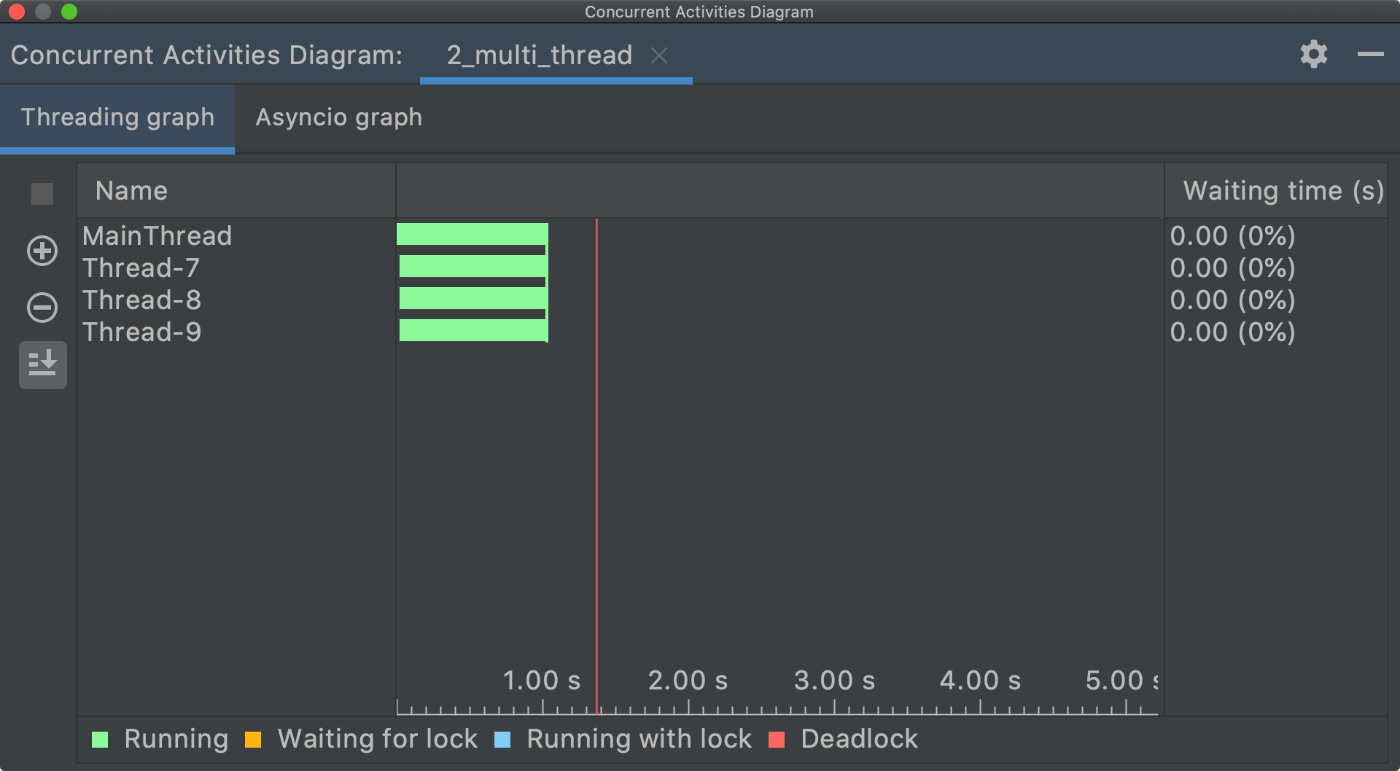
Task: Close the 2_multi_thread tab
Action: pyautogui.click(x=659, y=56)
